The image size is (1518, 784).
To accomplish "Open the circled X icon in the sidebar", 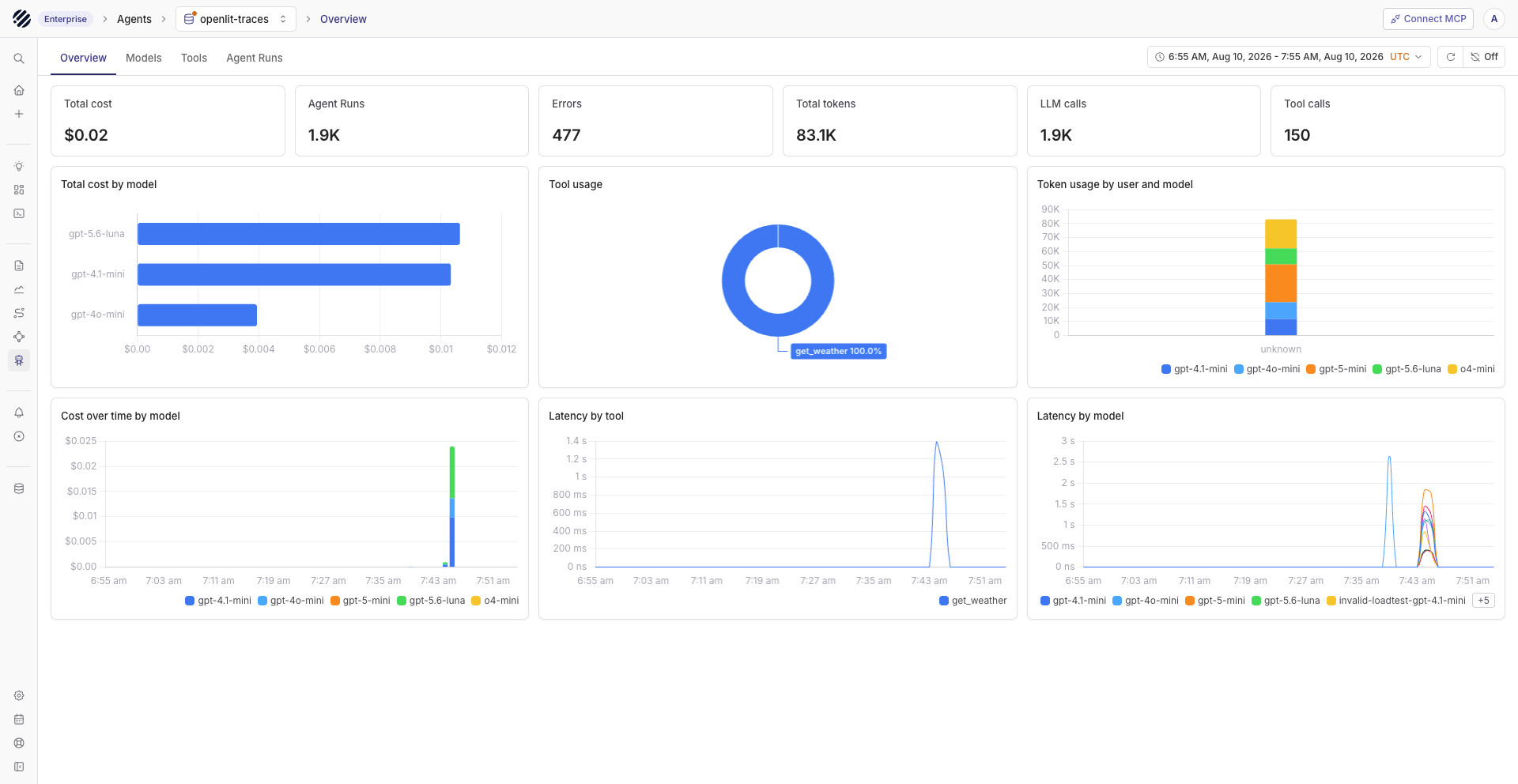I will pyautogui.click(x=19, y=436).
